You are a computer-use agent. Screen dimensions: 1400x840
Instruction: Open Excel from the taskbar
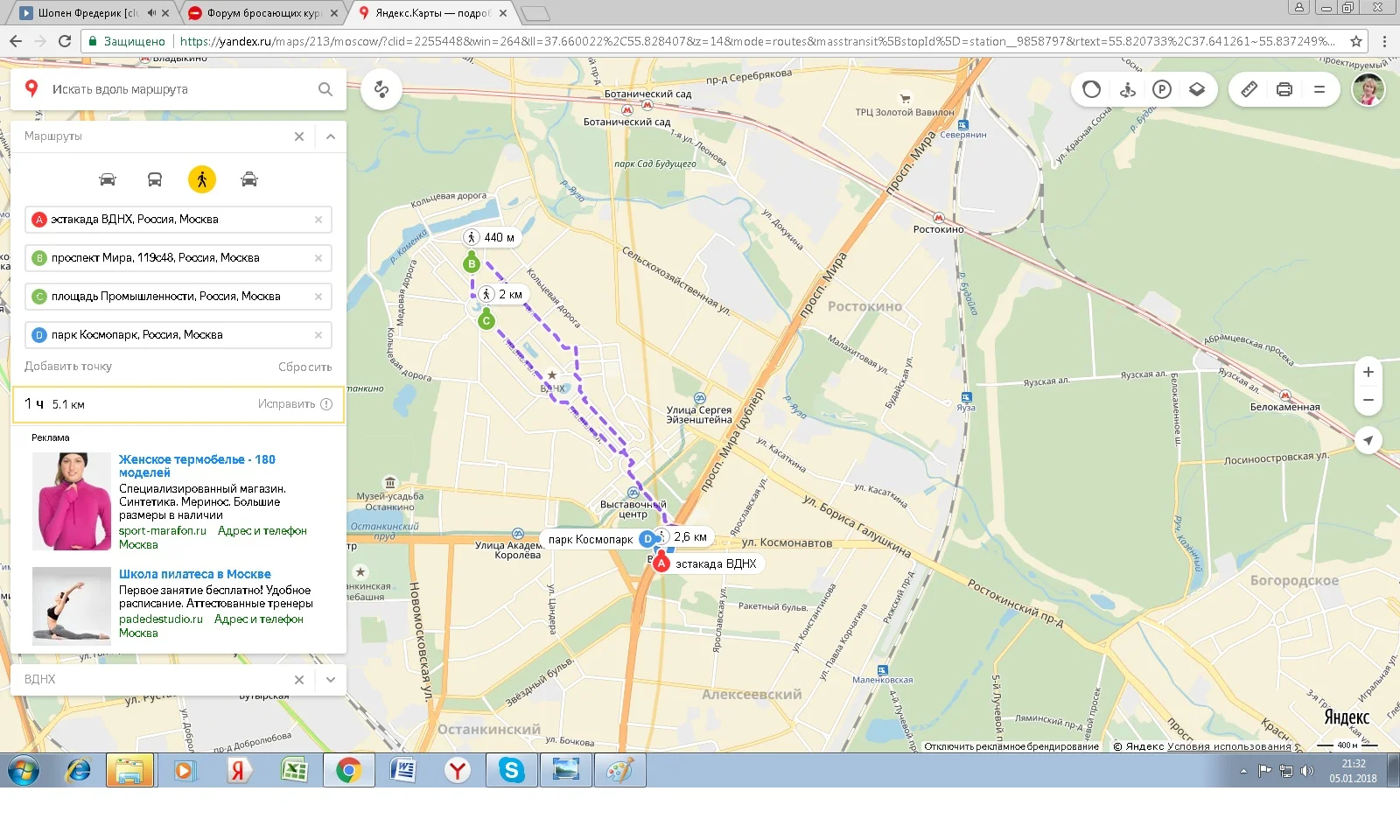click(x=294, y=771)
